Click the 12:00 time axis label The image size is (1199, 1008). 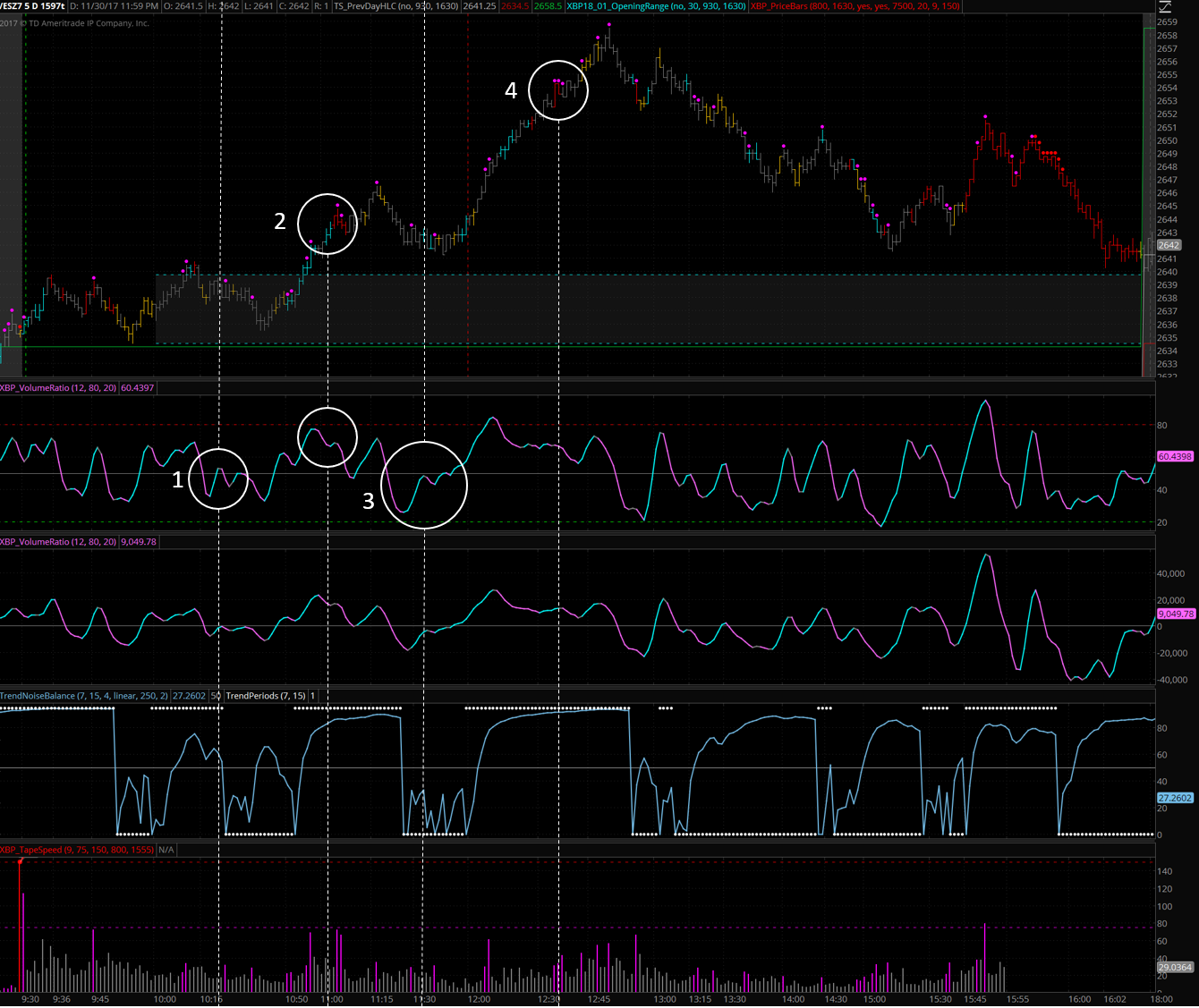click(480, 999)
